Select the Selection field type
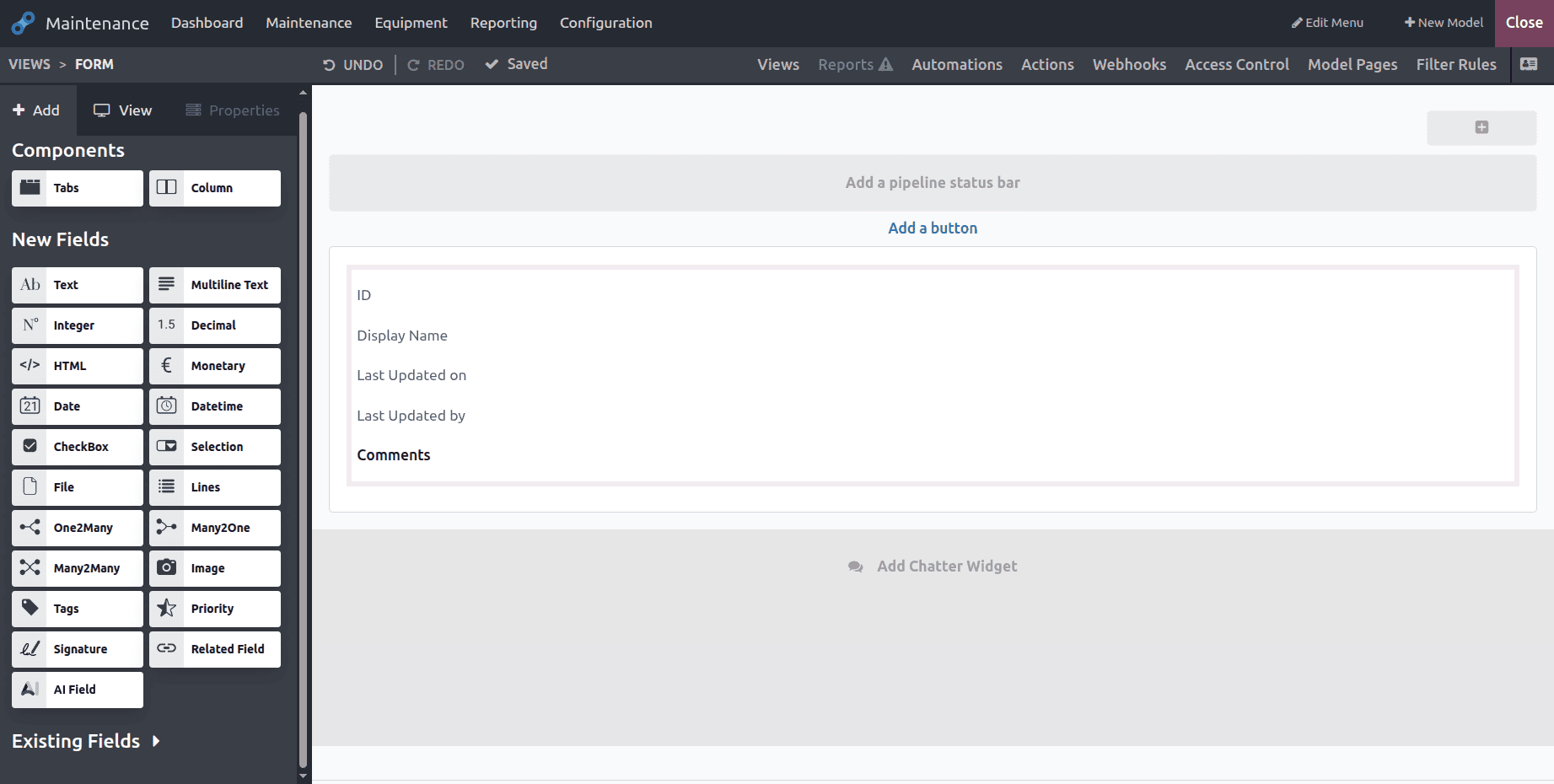 [x=215, y=447]
